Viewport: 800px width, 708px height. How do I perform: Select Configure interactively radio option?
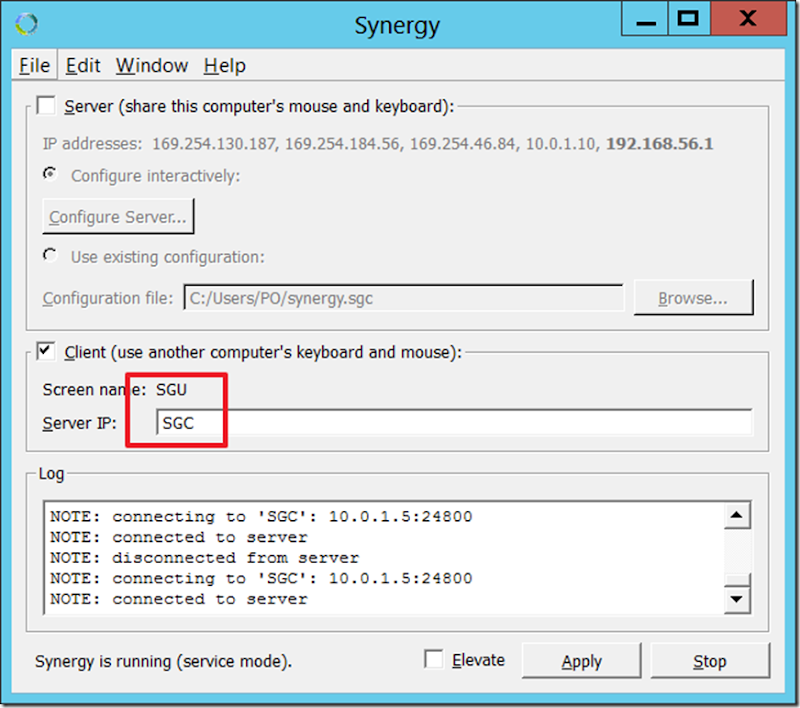50,174
